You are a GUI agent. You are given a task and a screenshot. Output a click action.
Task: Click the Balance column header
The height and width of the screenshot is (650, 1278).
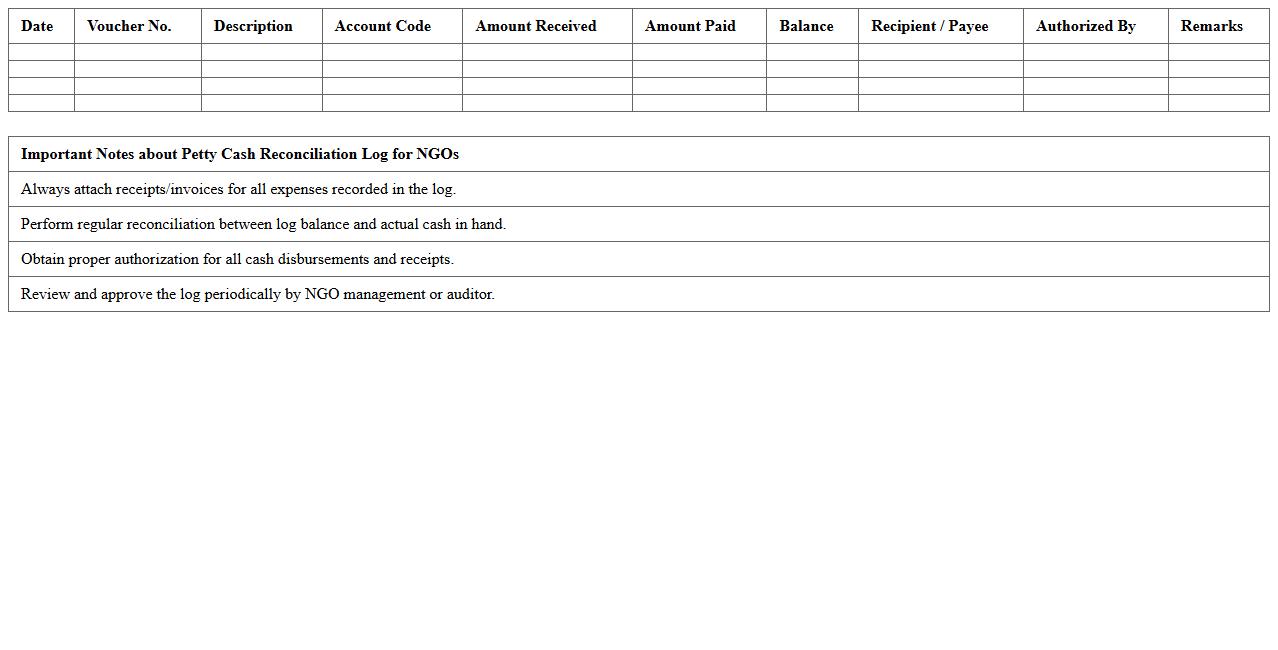pos(806,26)
